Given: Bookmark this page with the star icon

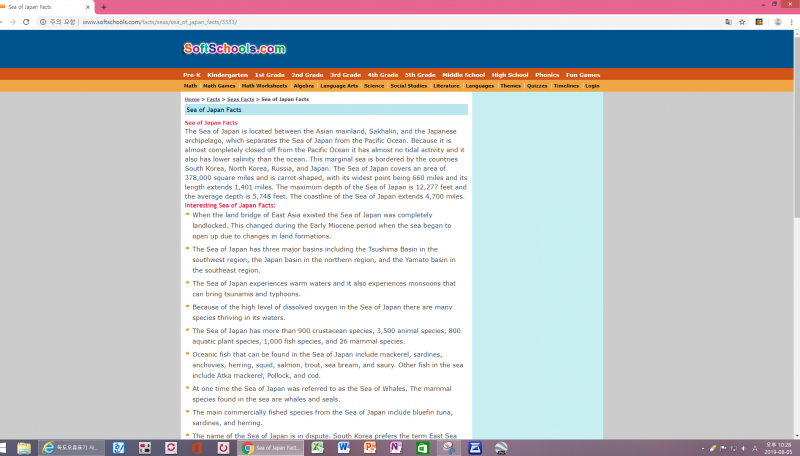Looking at the screenshot, I should click(x=742, y=21).
